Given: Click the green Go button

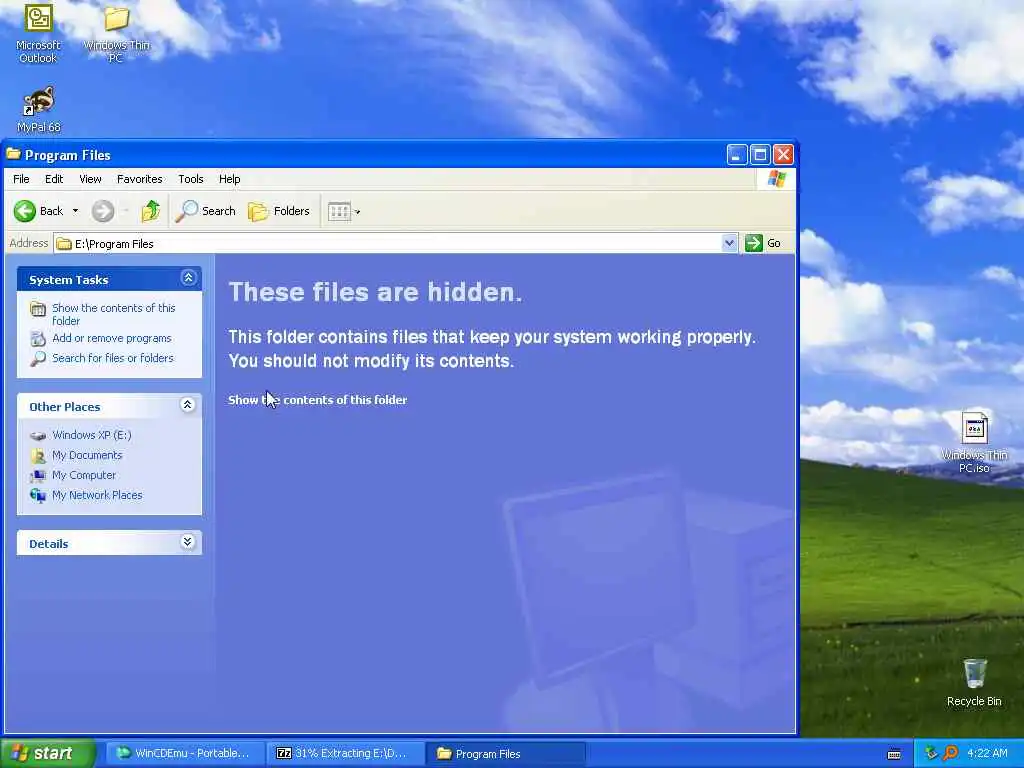Looking at the screenshot, I should pos(763,243).
